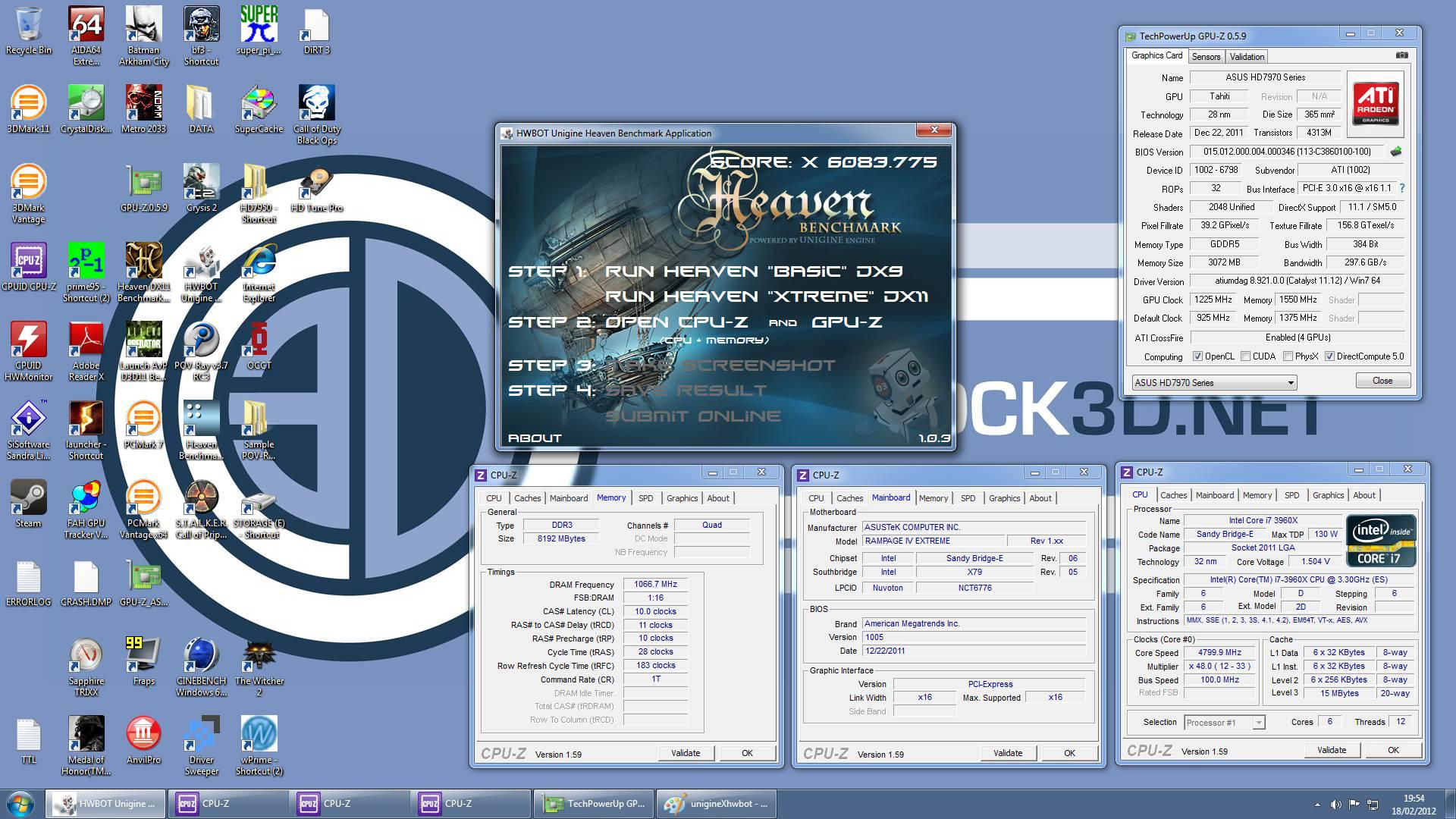
Task: Select TechPowerUp GPU-Z taskbar item
Action: pyautogui.click(x=593, y=804)
